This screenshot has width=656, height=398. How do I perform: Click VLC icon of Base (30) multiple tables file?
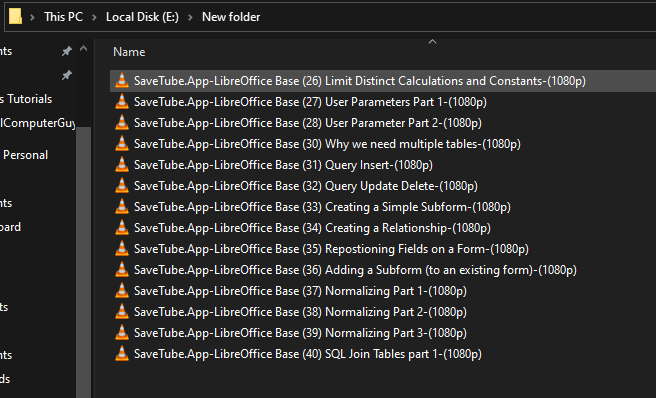122,144
